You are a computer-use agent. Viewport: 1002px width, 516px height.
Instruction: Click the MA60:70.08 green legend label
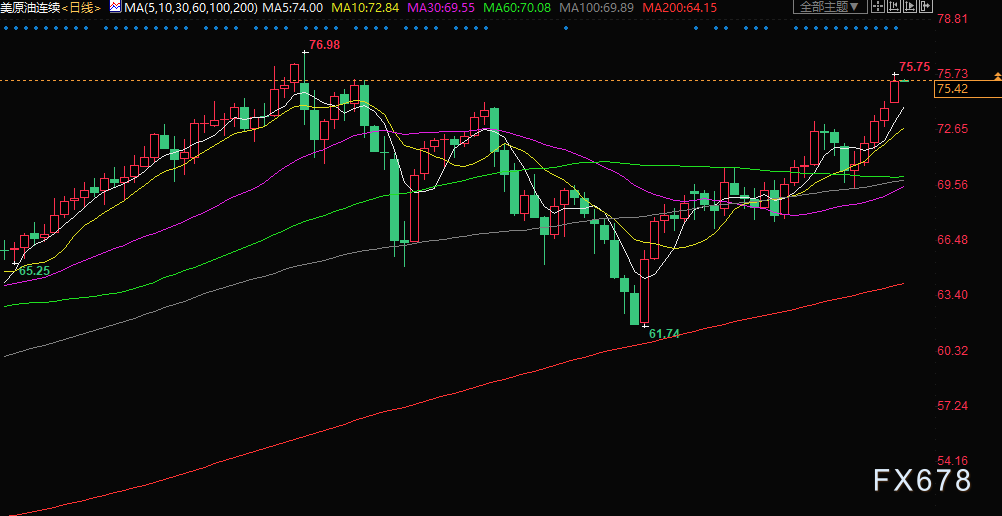tap(521, 7)
